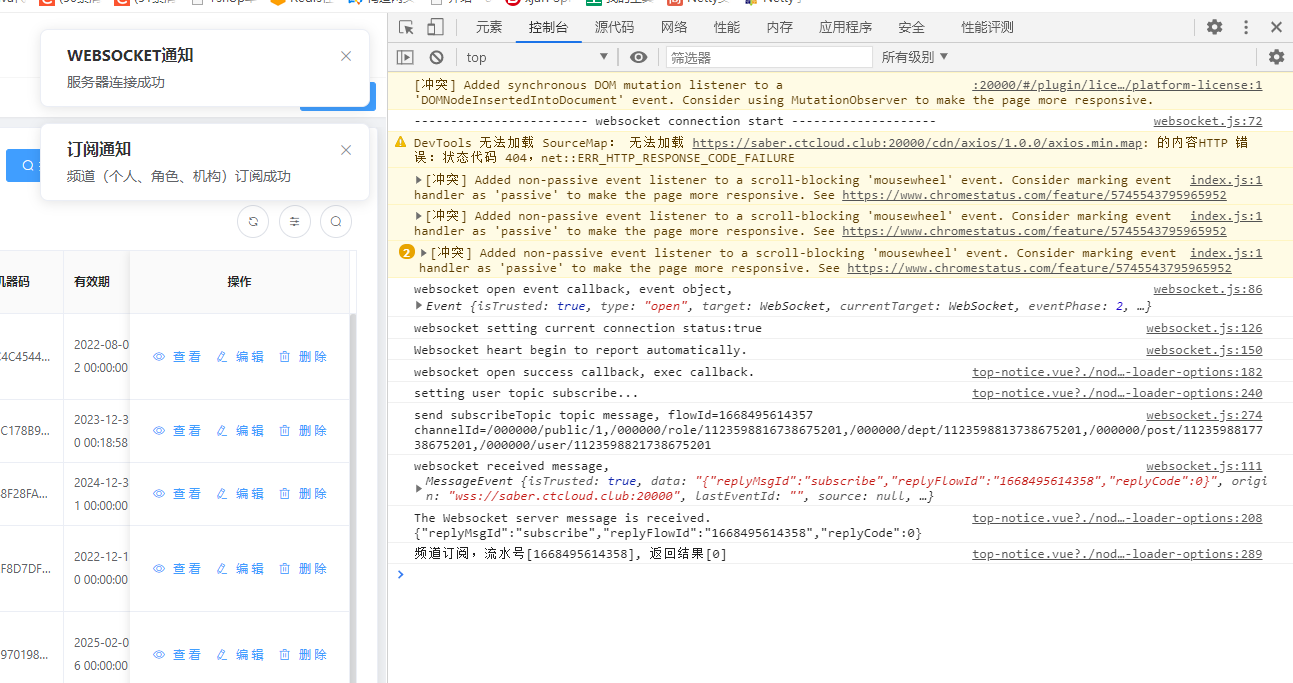Click the console prompt arrow input line

(x=840, y=574)
